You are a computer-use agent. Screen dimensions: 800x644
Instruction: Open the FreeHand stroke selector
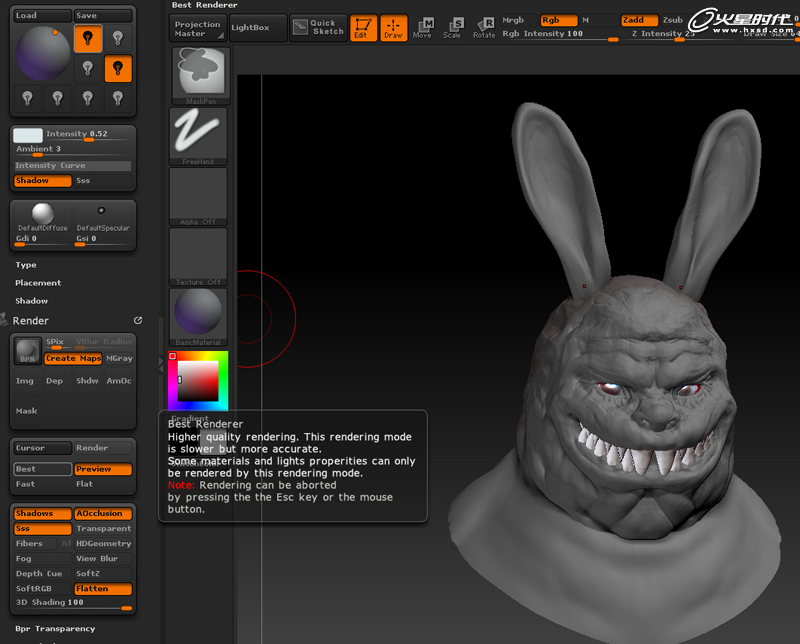pos(198,136)
